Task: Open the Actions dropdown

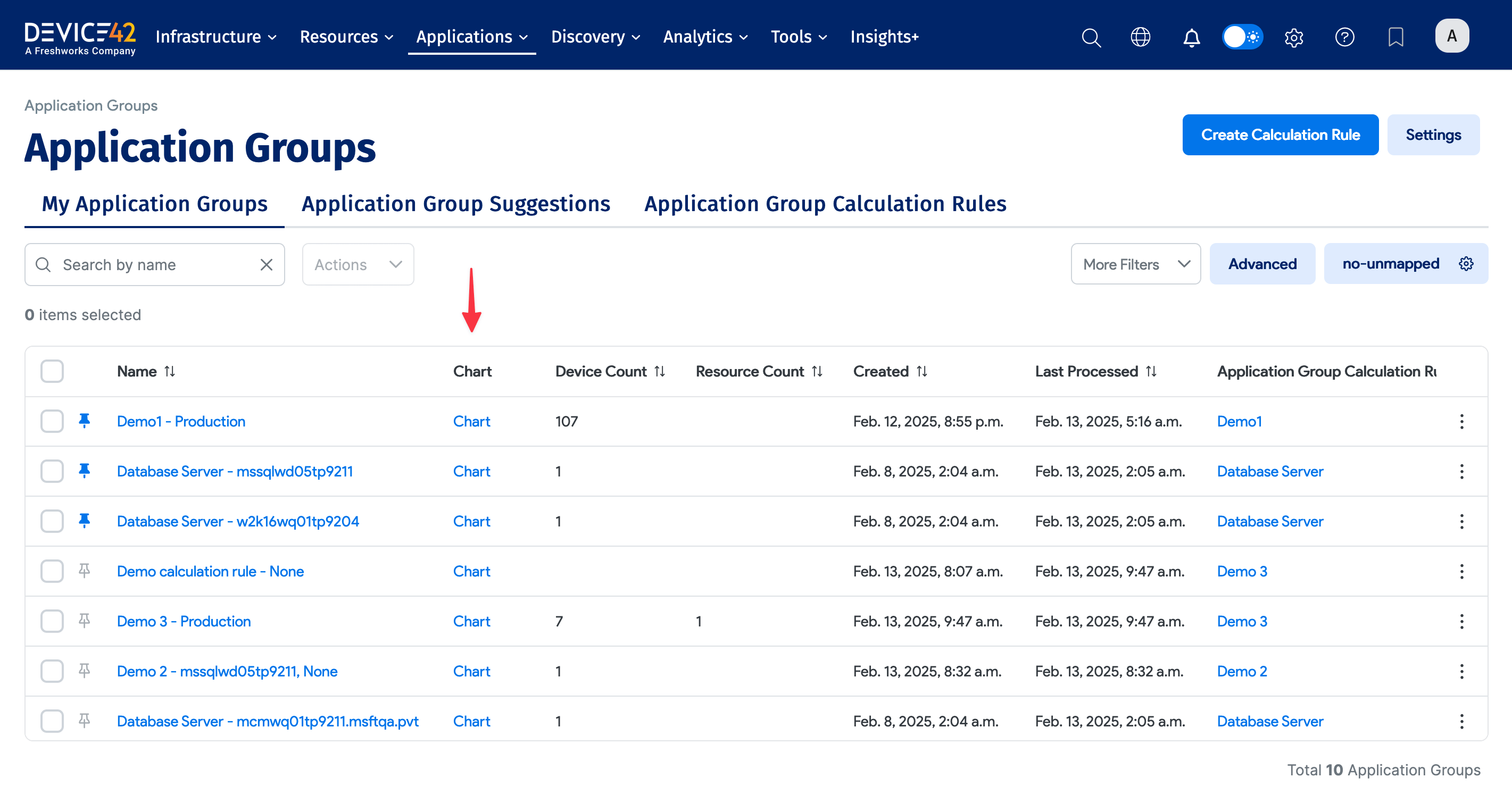Action: click(358, 264)
